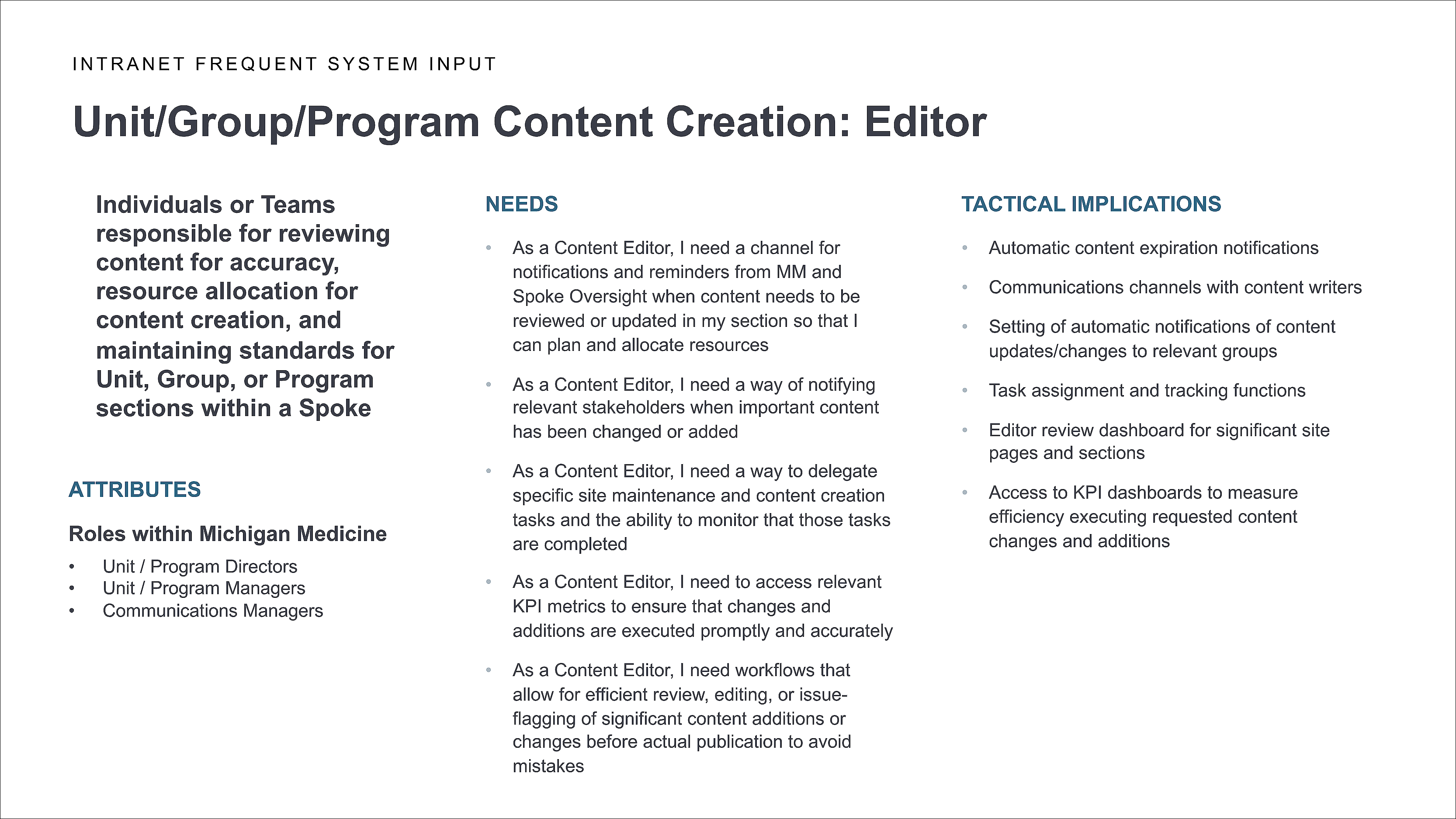Select 'Editor review dashboard' bullet text
Viewport: 1456px width, 819px height.
click(1159, 441)
